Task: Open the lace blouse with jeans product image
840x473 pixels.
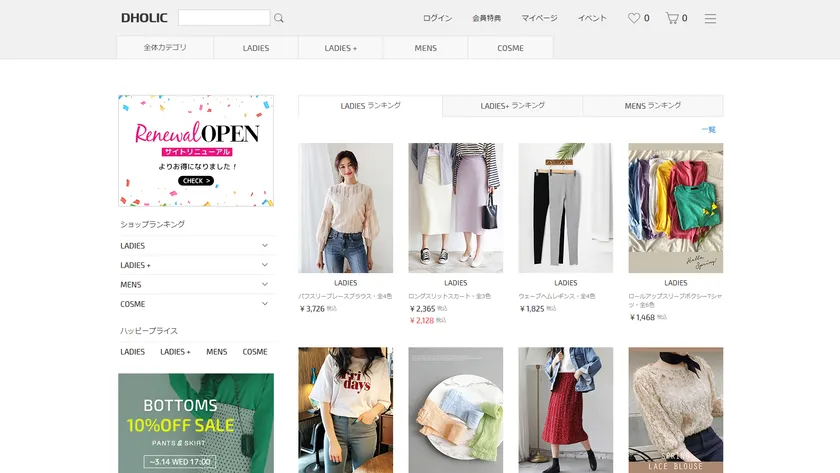Action: point(346,208)
